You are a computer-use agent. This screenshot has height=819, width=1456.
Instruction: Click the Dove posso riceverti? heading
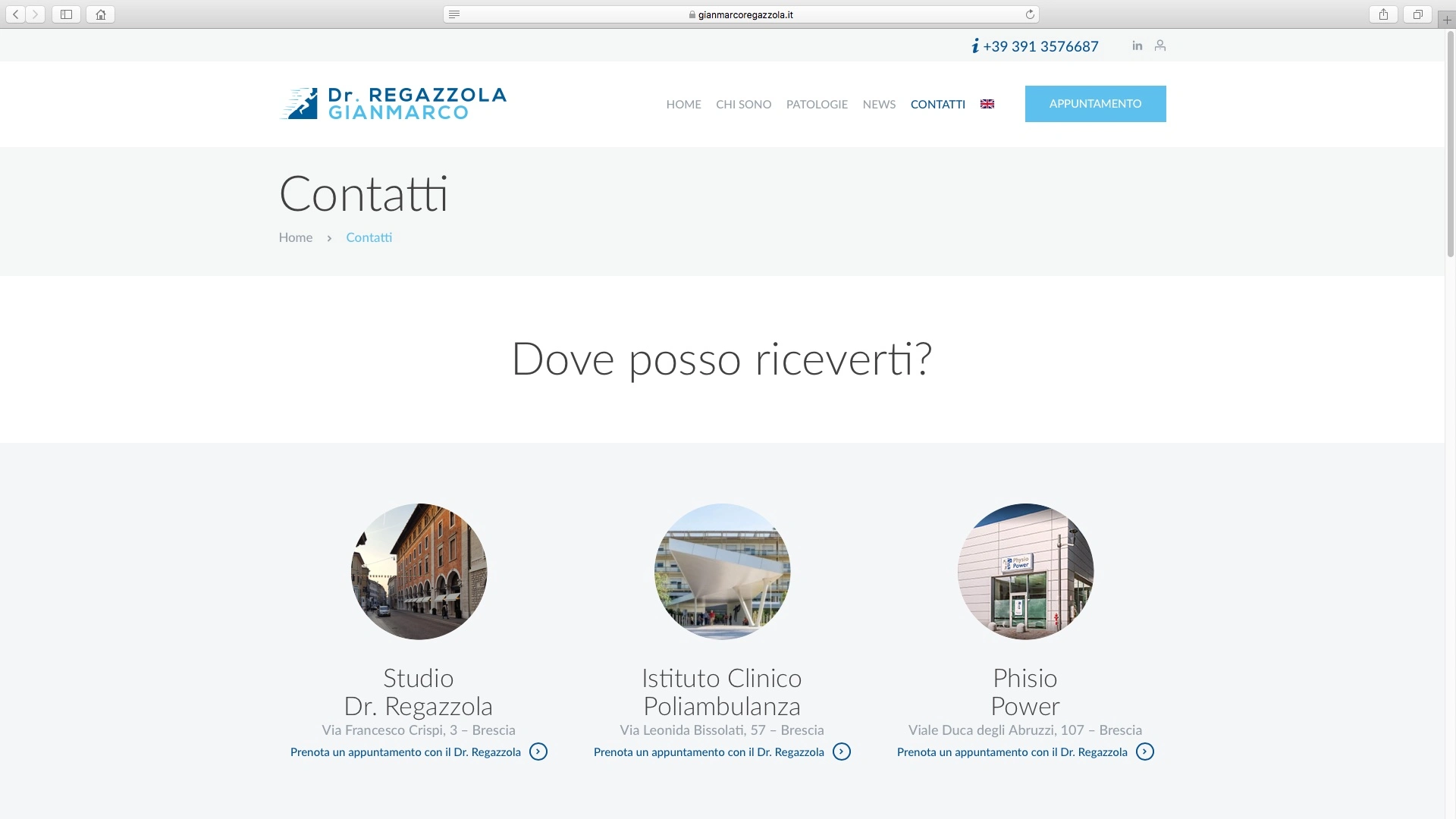[722, 359]
